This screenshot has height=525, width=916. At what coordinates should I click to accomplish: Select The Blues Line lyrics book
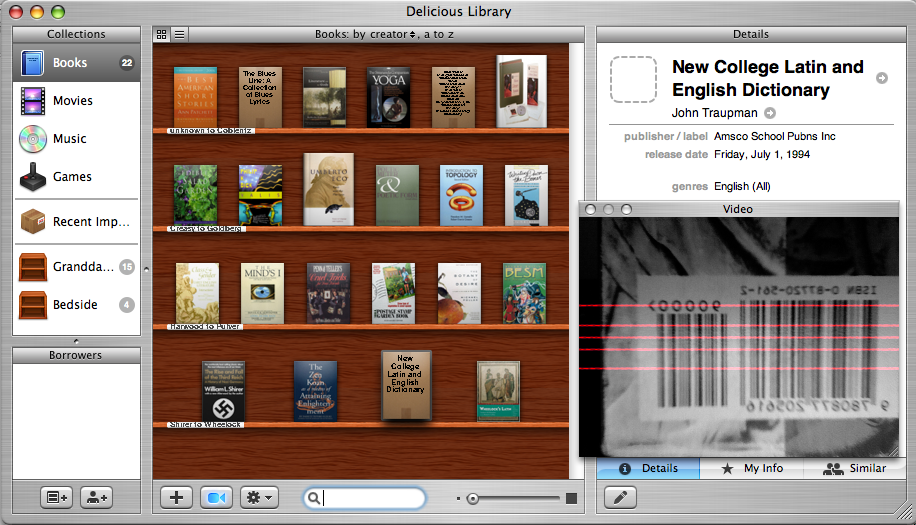pos(260,97)
